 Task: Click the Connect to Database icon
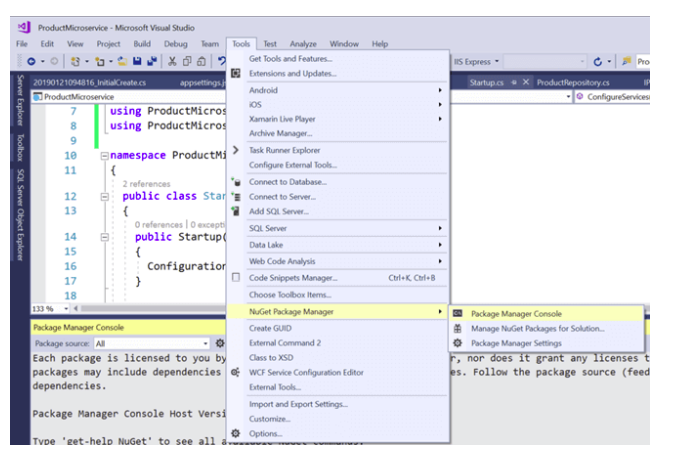click(236, 182)
